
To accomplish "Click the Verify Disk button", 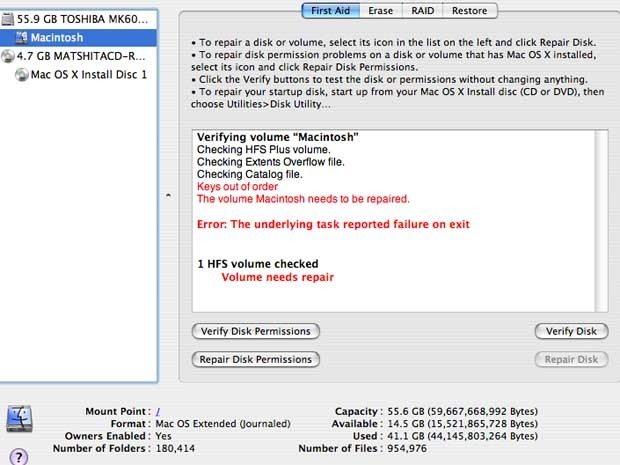I will click(571, 331).
